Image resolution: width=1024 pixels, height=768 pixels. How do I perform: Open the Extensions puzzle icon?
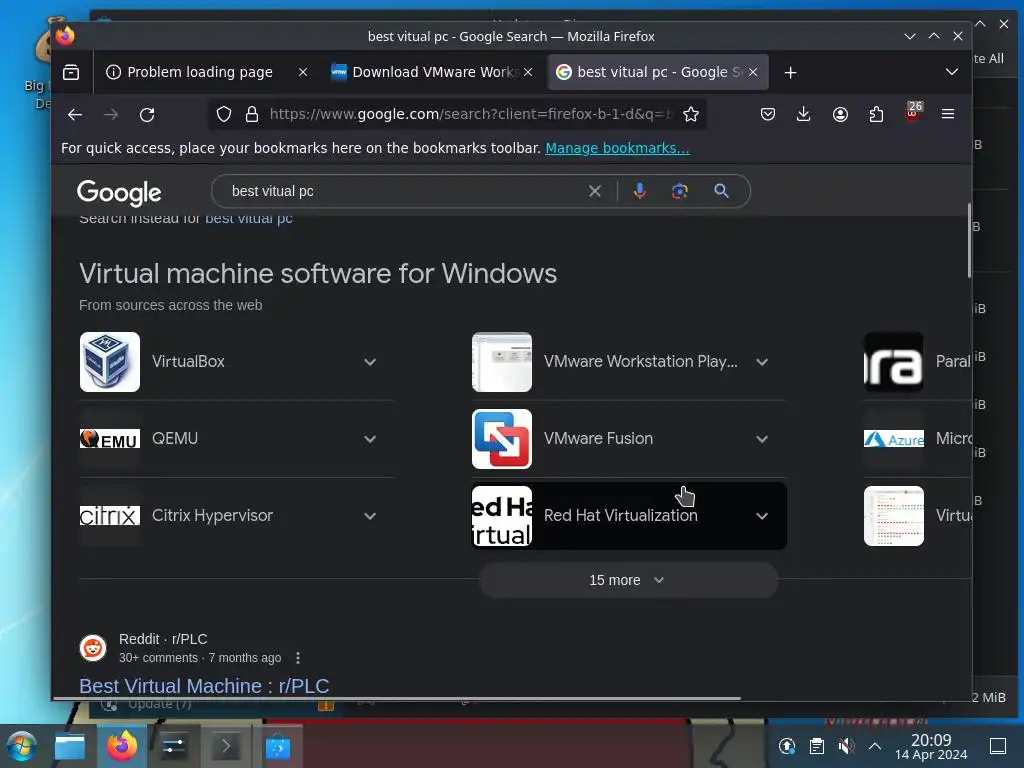[x=876, y=114]
